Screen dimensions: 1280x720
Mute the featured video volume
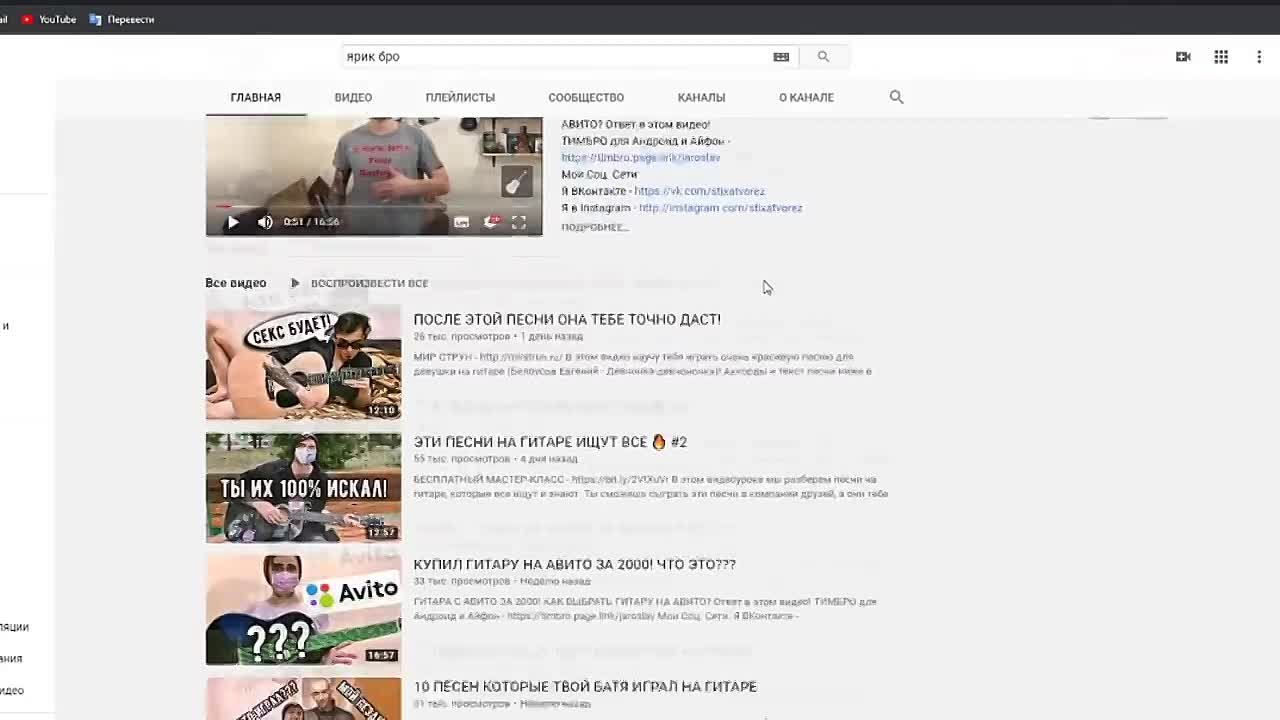pyautogui.click(x=265, y=222)
